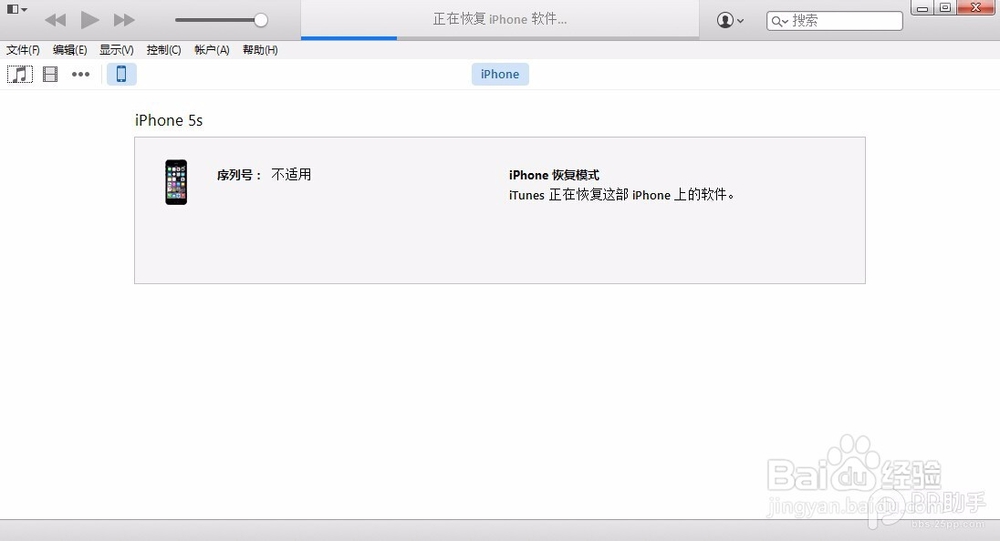Click the rewind previous track button

point(55,20)
